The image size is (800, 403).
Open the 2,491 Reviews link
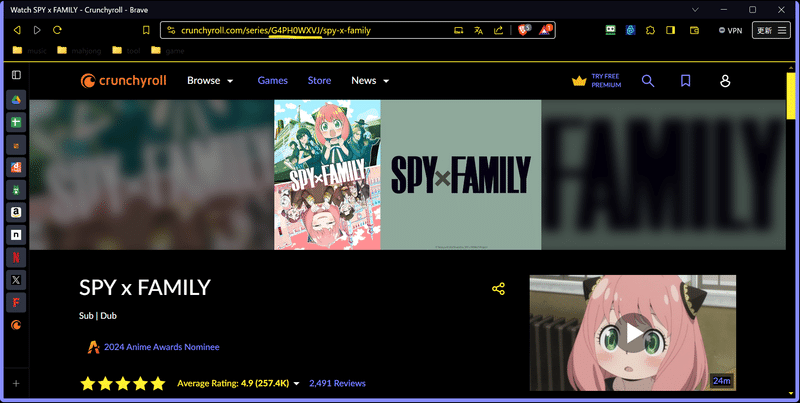click(x=337, y=383)
